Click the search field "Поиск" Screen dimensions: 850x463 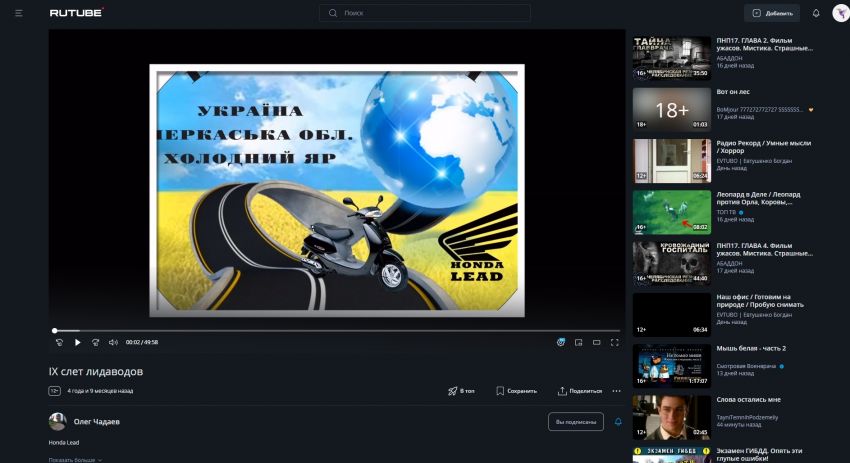click(x=424, y=13)
